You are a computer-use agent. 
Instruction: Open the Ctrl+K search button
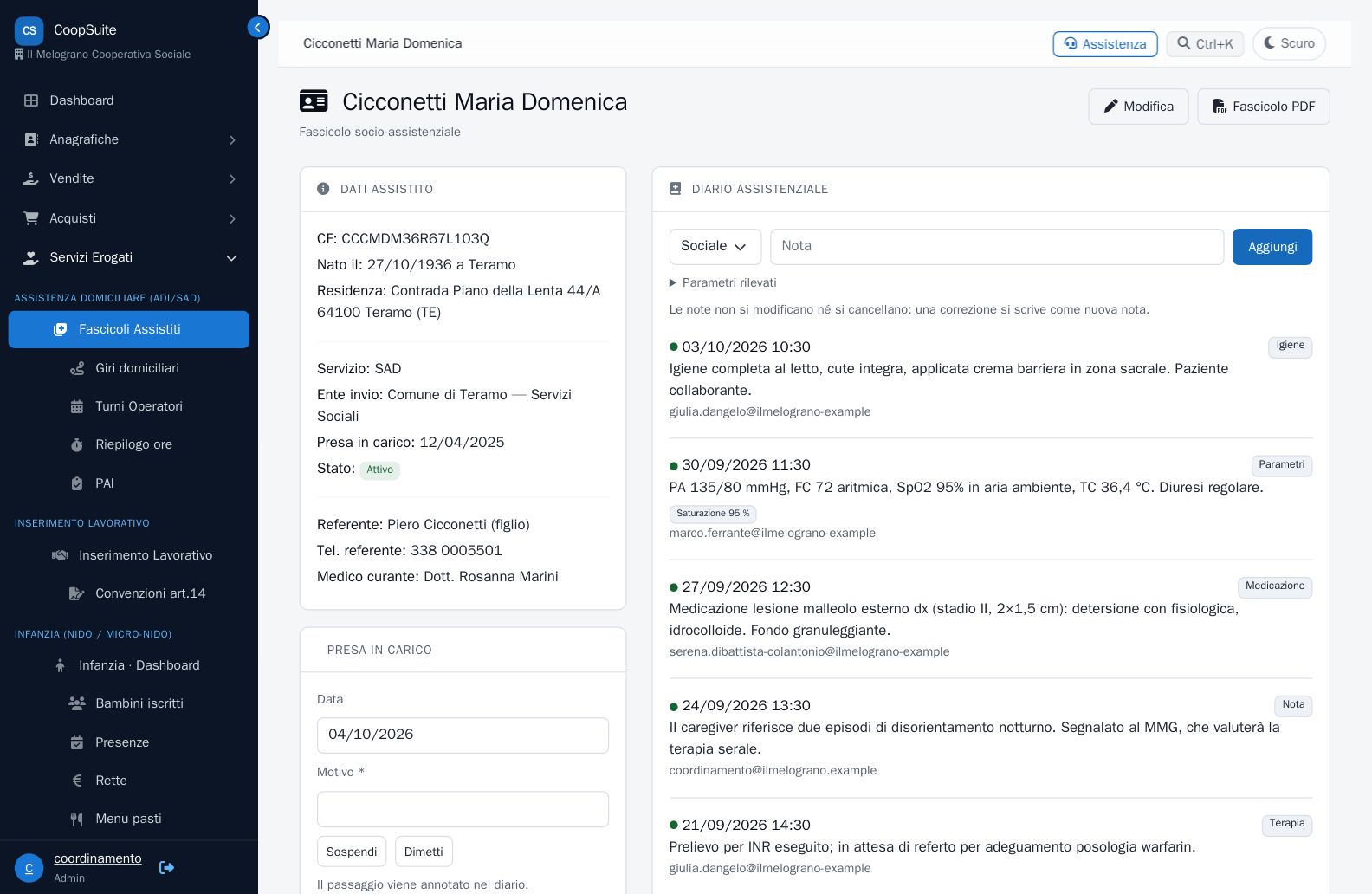click(1205, 44)
